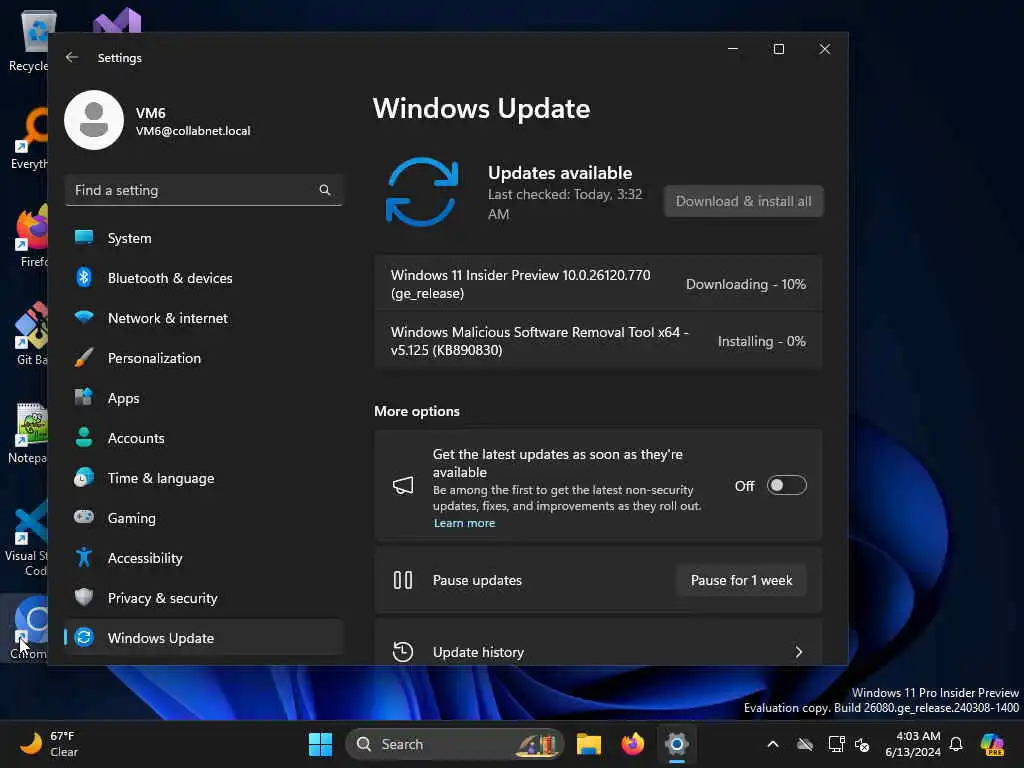Click the Privacy & security shield icon
The image size is (1024, 768).
84,598
